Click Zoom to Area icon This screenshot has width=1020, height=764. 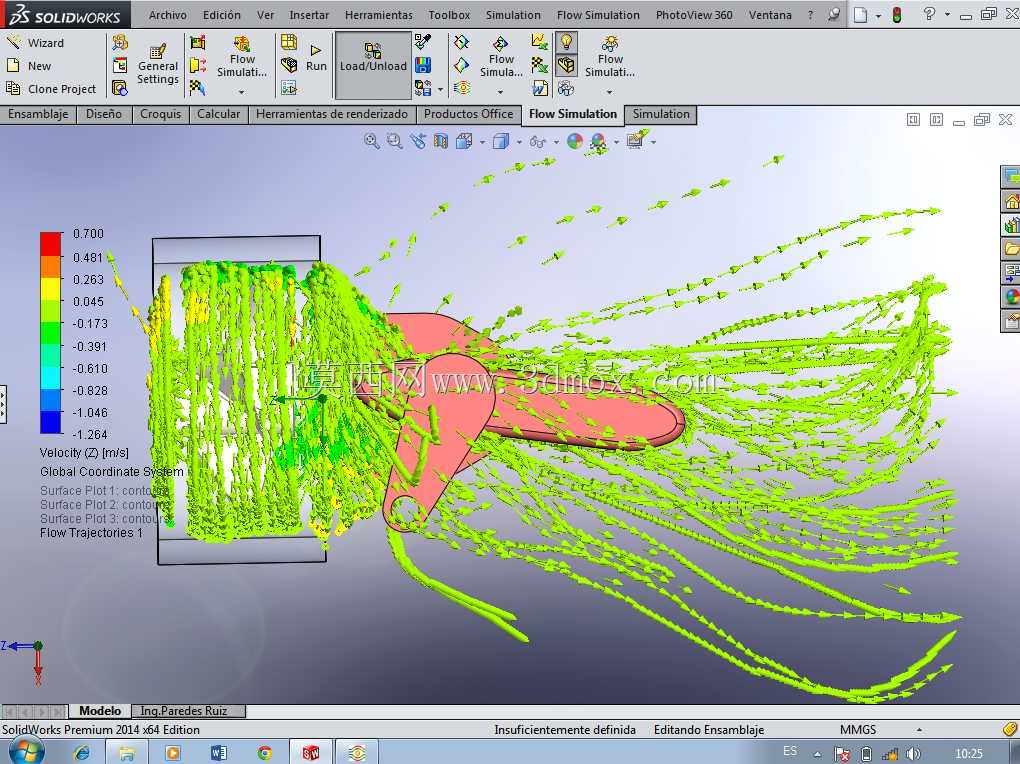coord(395,141)
